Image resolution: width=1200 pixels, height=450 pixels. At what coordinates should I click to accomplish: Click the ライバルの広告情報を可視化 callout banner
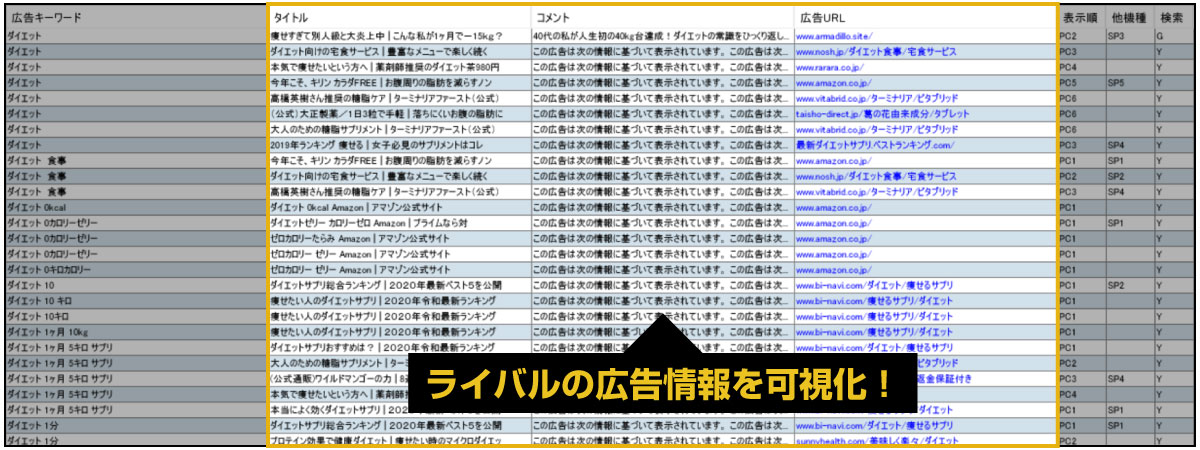tap(659, 385)
